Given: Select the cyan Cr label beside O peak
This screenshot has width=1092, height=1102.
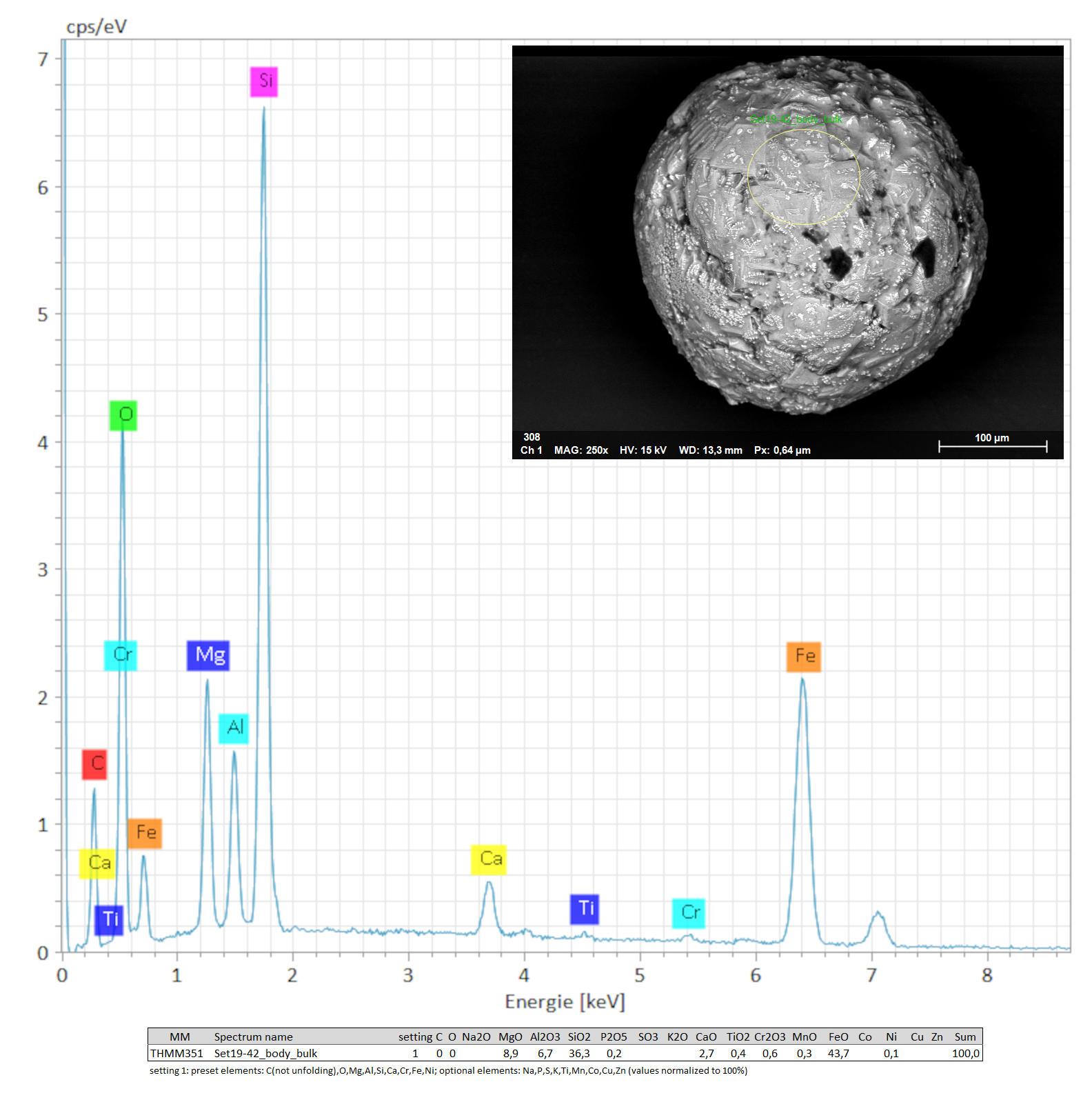Looking at the screenshot, I should [121, 655].
